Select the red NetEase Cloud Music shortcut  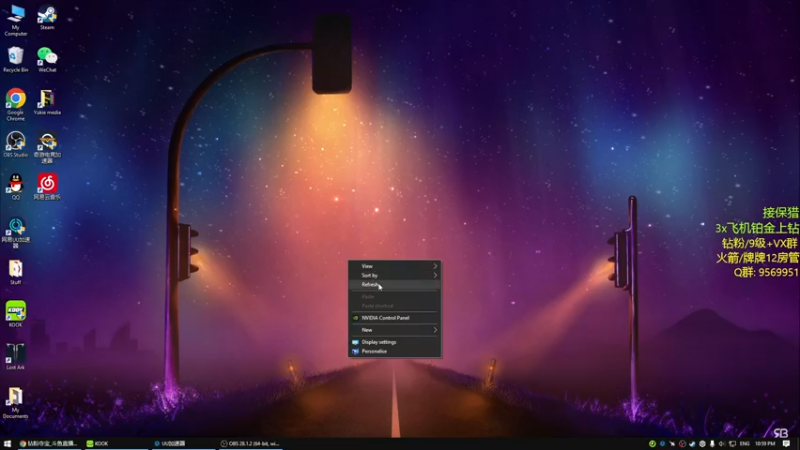pyautogui.click(x=47, y=187)
